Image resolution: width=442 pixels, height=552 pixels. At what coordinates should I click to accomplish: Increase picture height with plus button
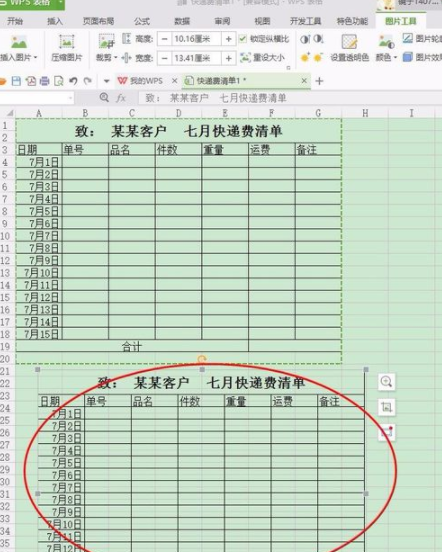point(228,39)
